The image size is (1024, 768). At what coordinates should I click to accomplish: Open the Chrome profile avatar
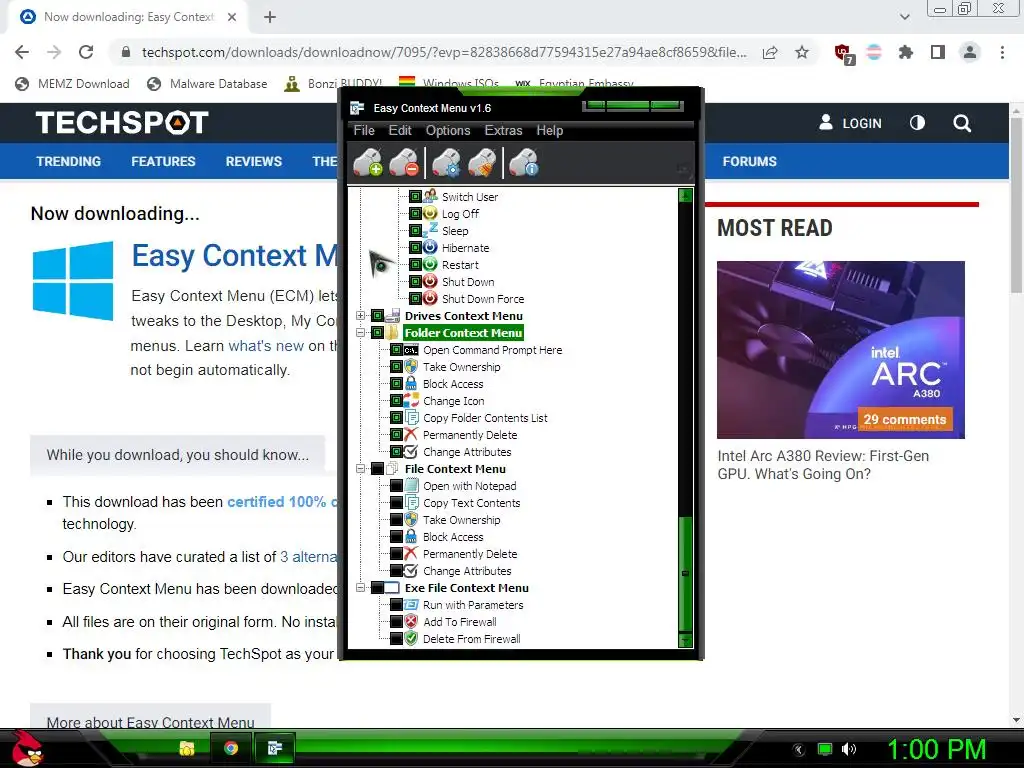[970, 52]
